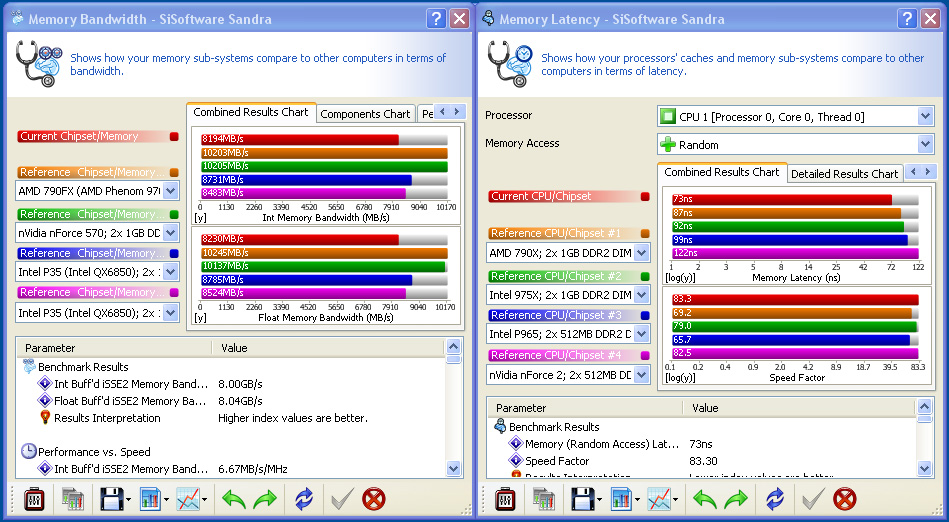Click bar chart icon in Memory Latency toolbar

click(621, 499)
